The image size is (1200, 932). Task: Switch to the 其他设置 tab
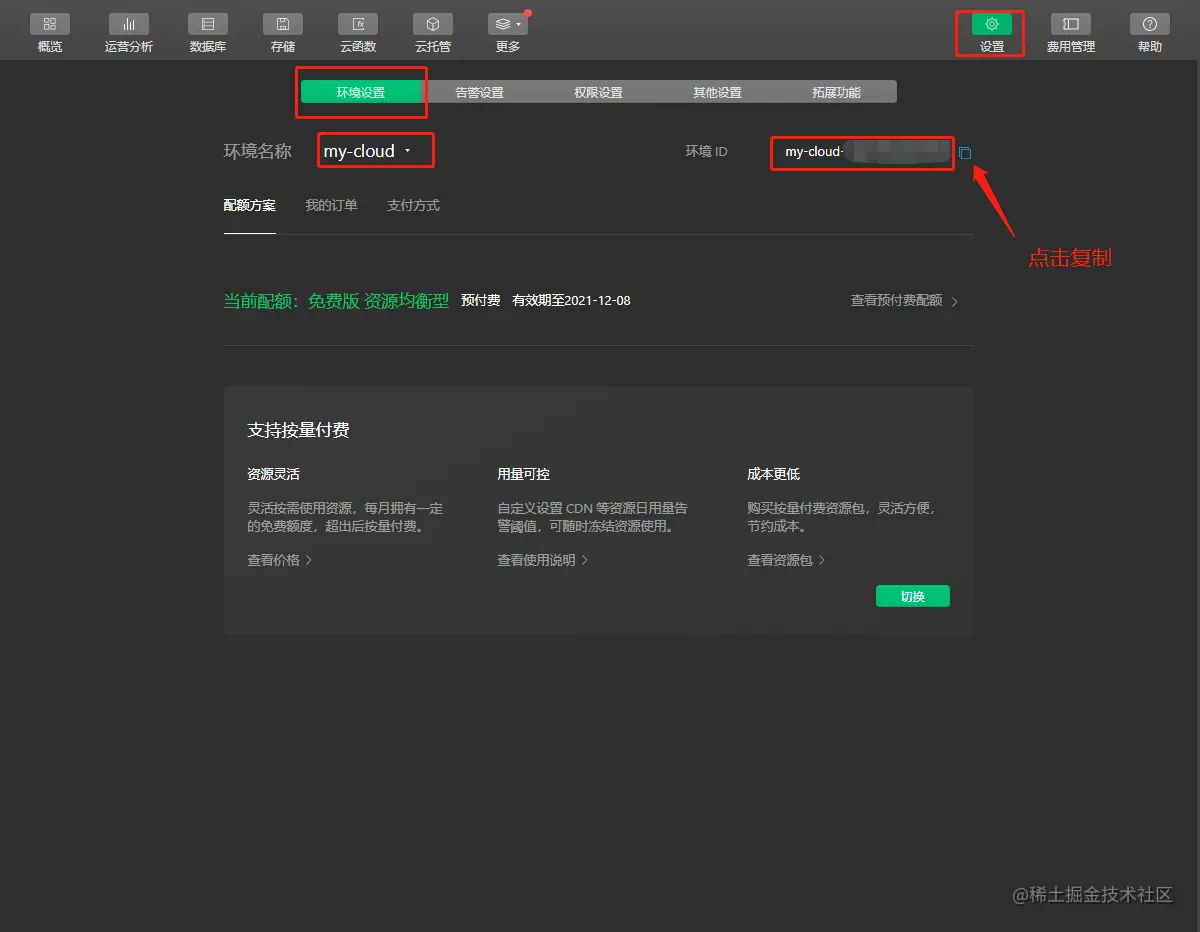(x=717, y=92)
